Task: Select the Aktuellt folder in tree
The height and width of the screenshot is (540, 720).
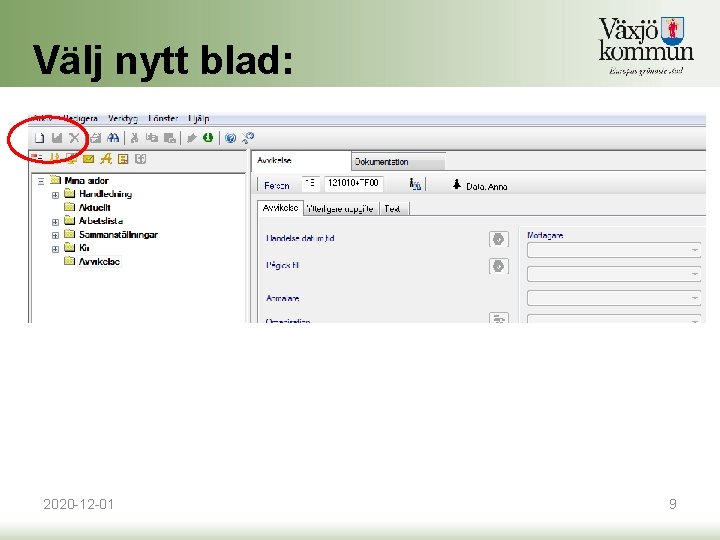Action: [x=94, y=208]
